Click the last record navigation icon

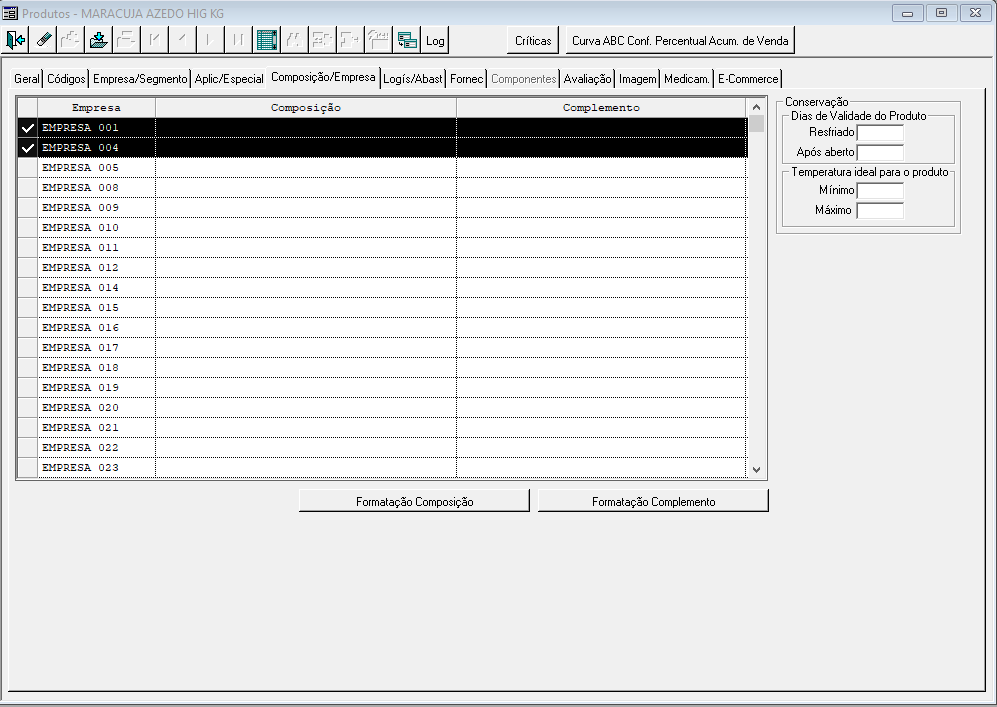[238, 40]
